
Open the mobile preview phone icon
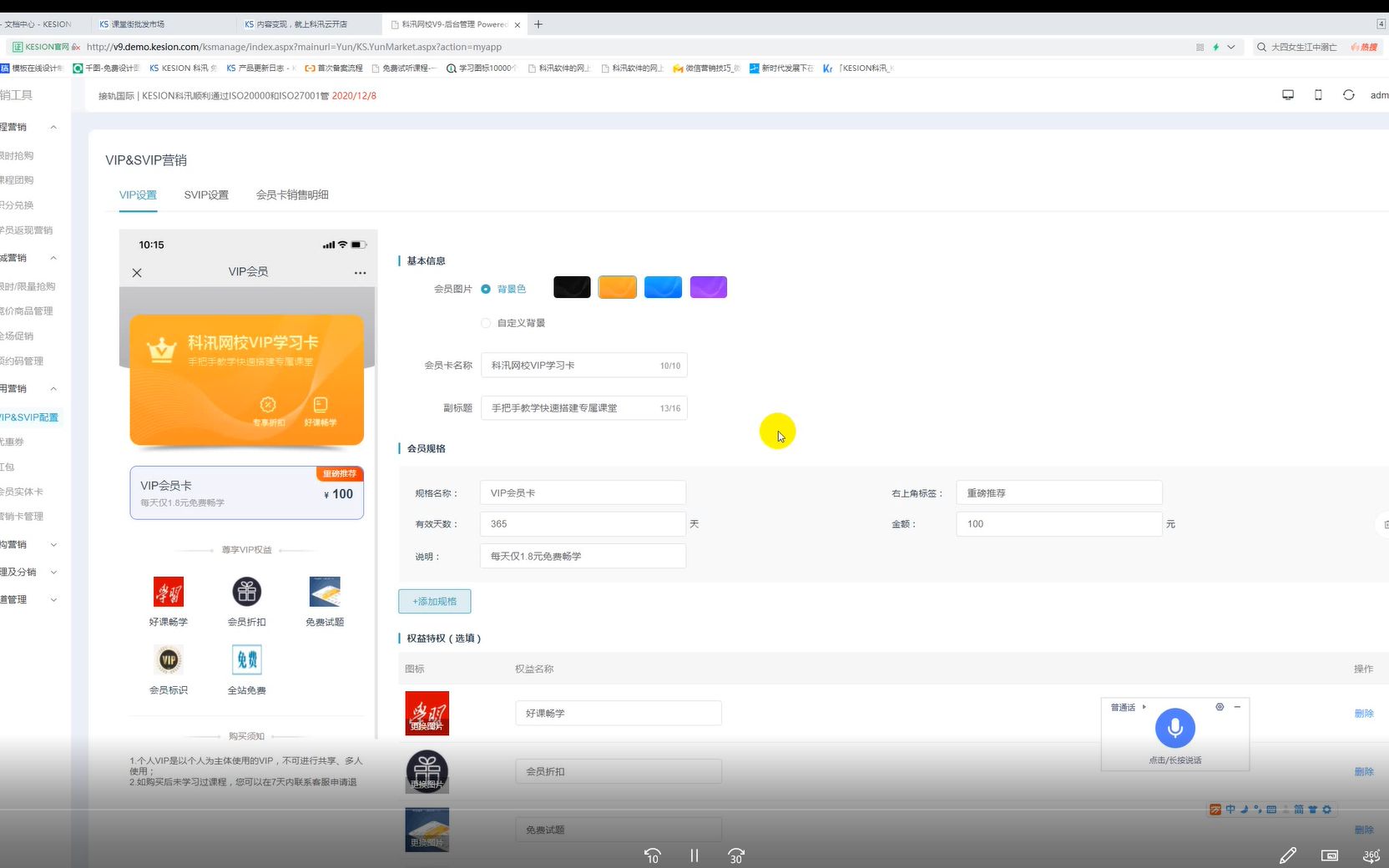point(1318,95)
